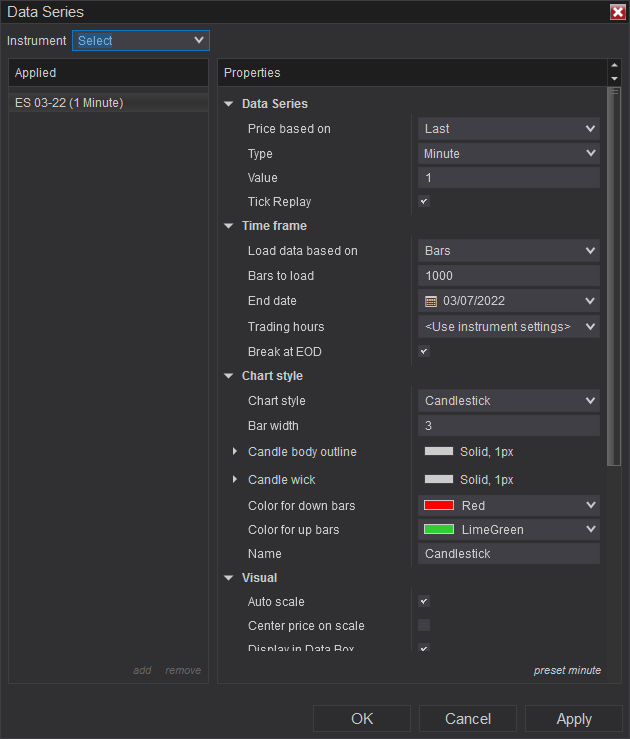Expand the Candle body outline settings

(x=235, y=452)
